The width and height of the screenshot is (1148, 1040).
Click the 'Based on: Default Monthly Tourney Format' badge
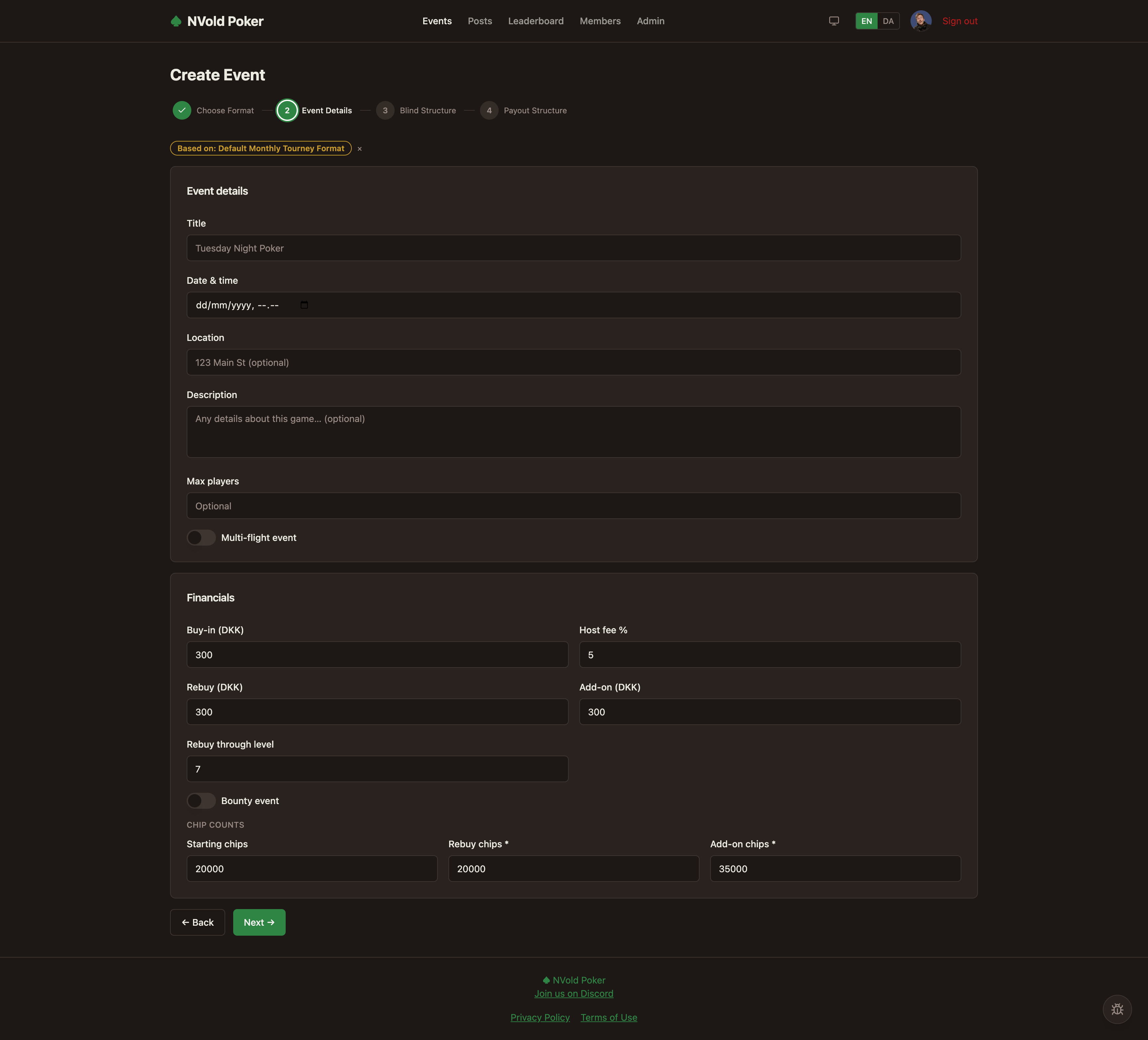[x=261, y=148]
